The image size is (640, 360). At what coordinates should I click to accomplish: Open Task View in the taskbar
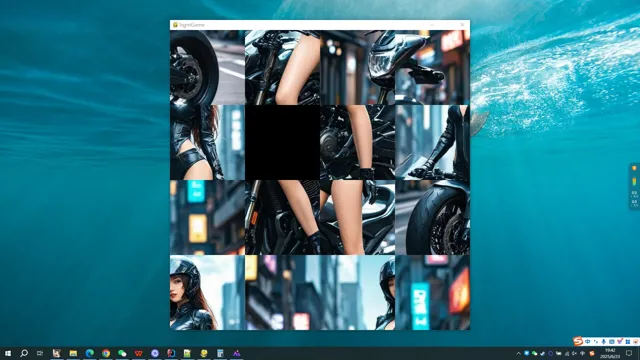40,353
